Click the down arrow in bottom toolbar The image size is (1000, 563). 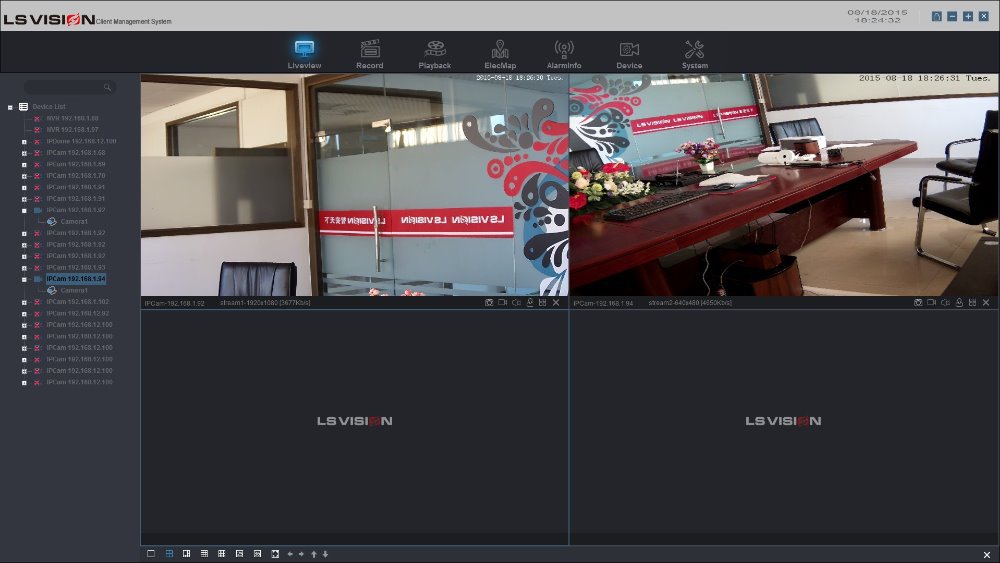[325, 554]
